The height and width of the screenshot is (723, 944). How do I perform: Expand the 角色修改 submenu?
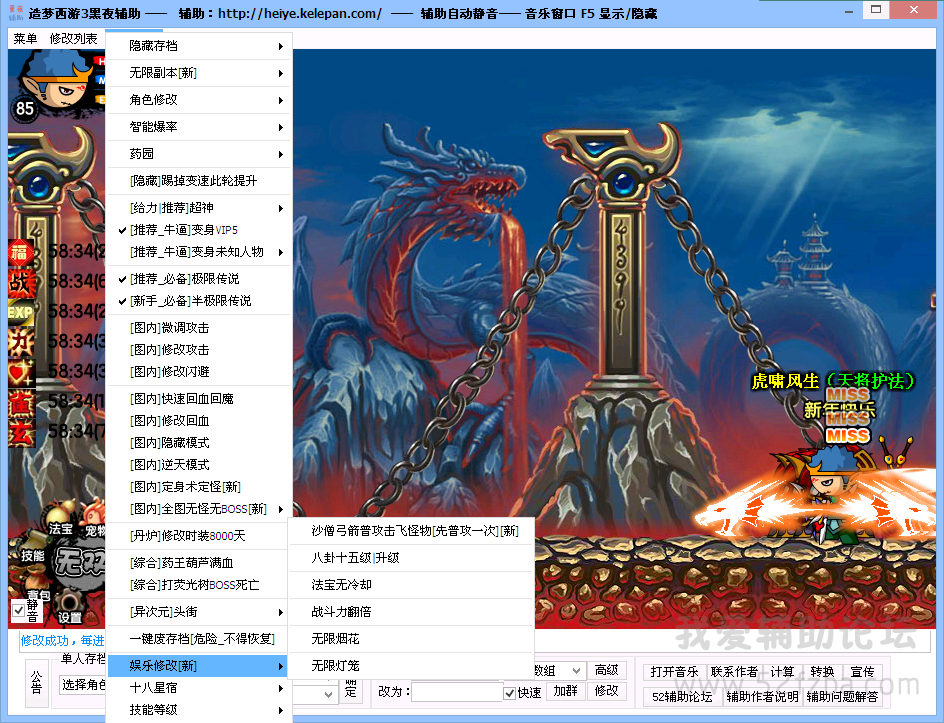coord(199,100)
